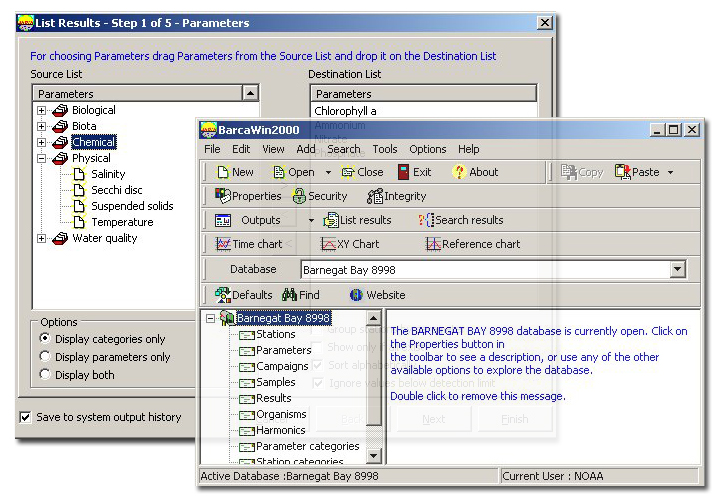The width and height of the screenshot is (720, 500).
Task: Click the Find binoculars icon
Action: coord(290,294)
